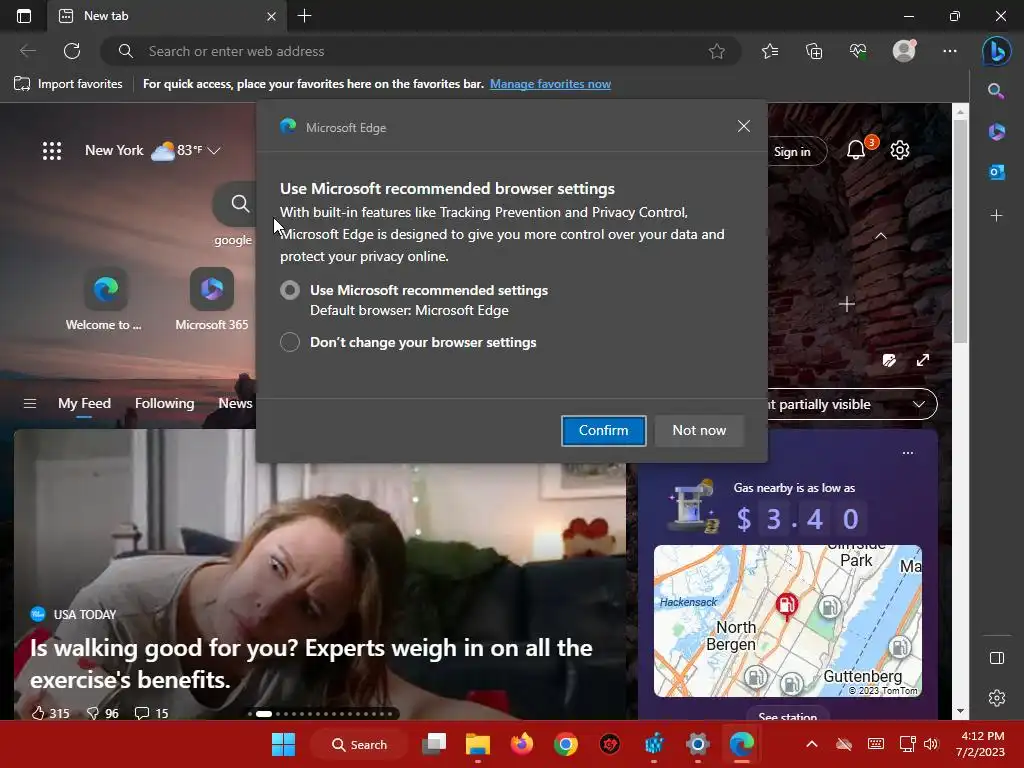Image resolution: width=1024 pixels, height=768 pixels.
Task: Click the add quick link plus icon
Action: (846, 304)
